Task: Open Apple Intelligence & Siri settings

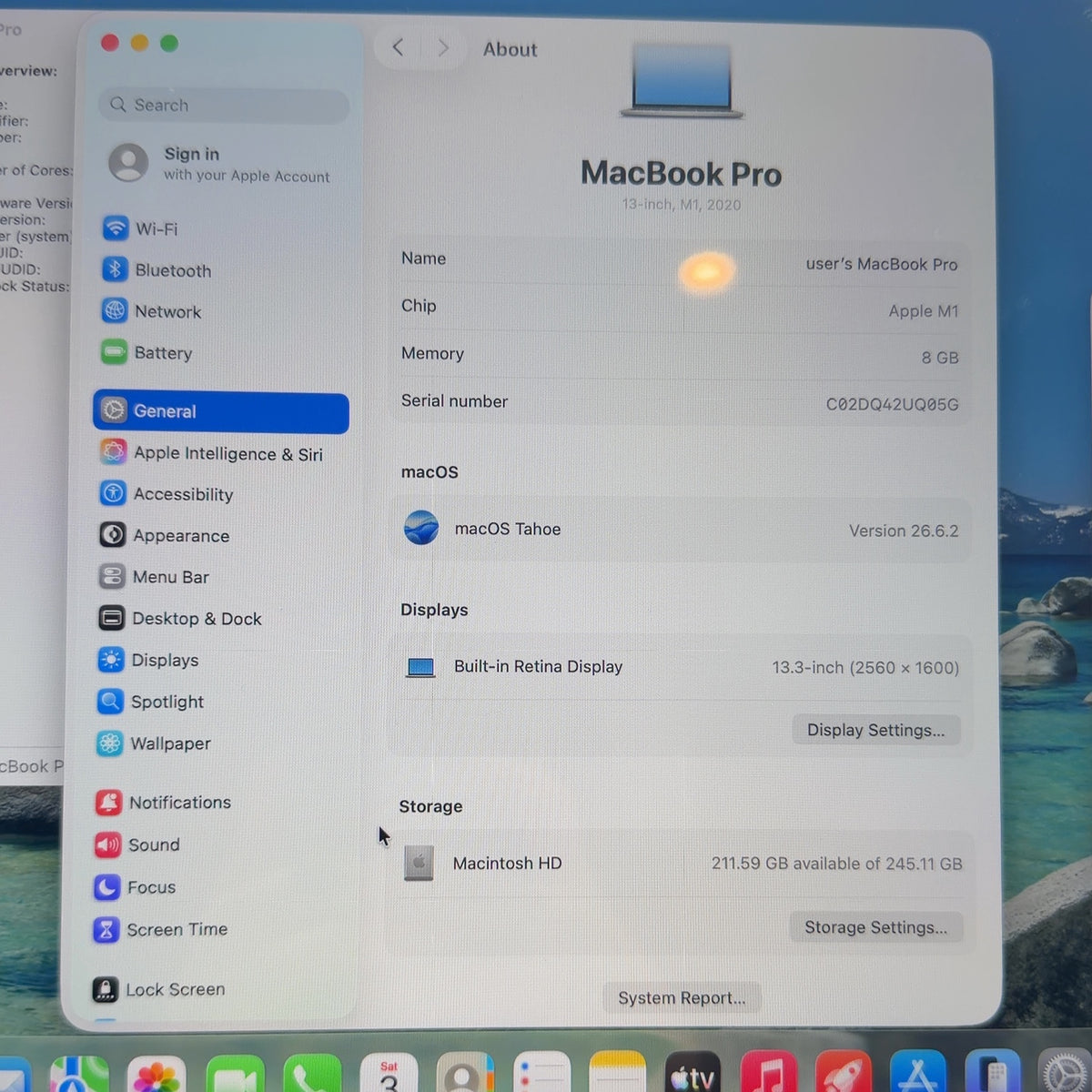Action: (211, 453)
